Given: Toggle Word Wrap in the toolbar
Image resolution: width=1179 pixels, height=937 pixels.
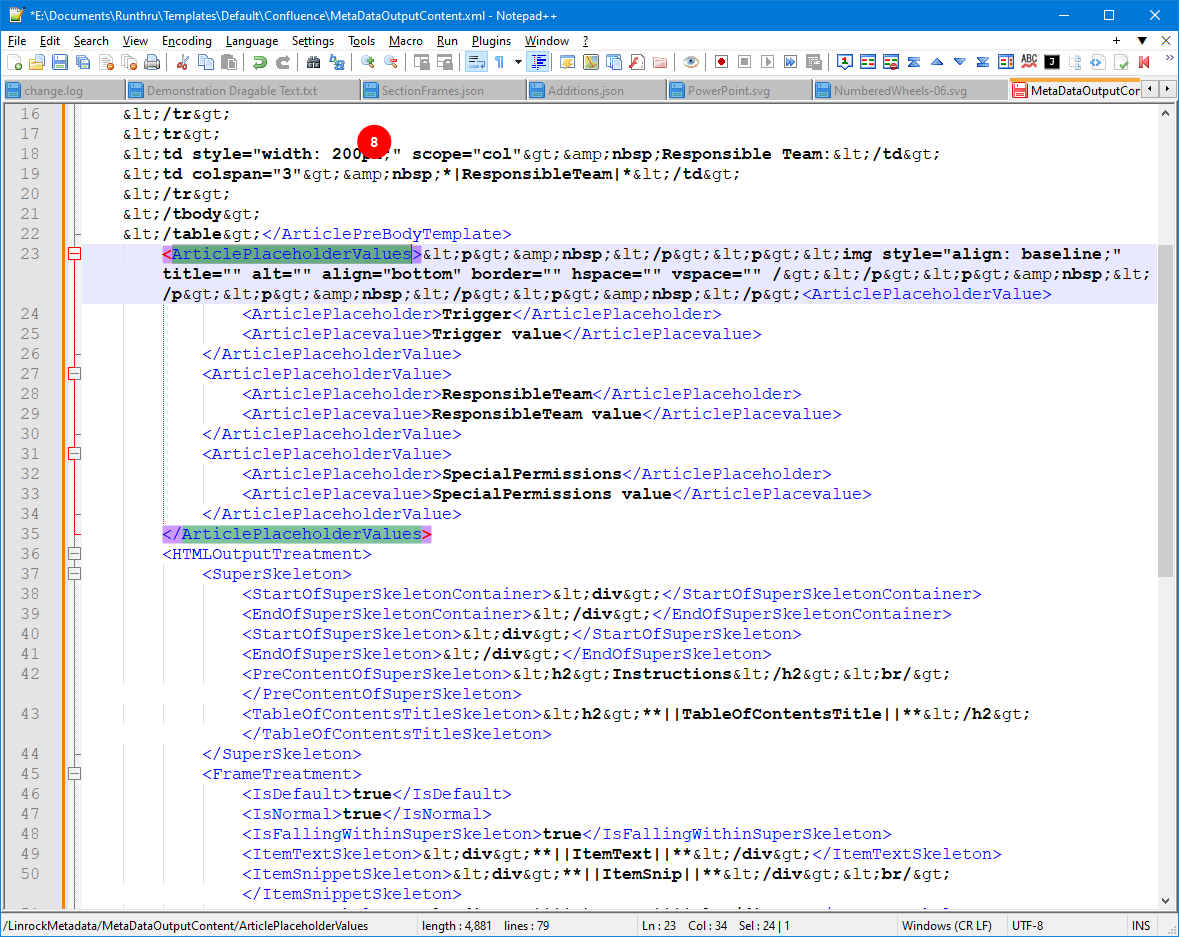Looking at the screenshot, I should pos(476,62).
